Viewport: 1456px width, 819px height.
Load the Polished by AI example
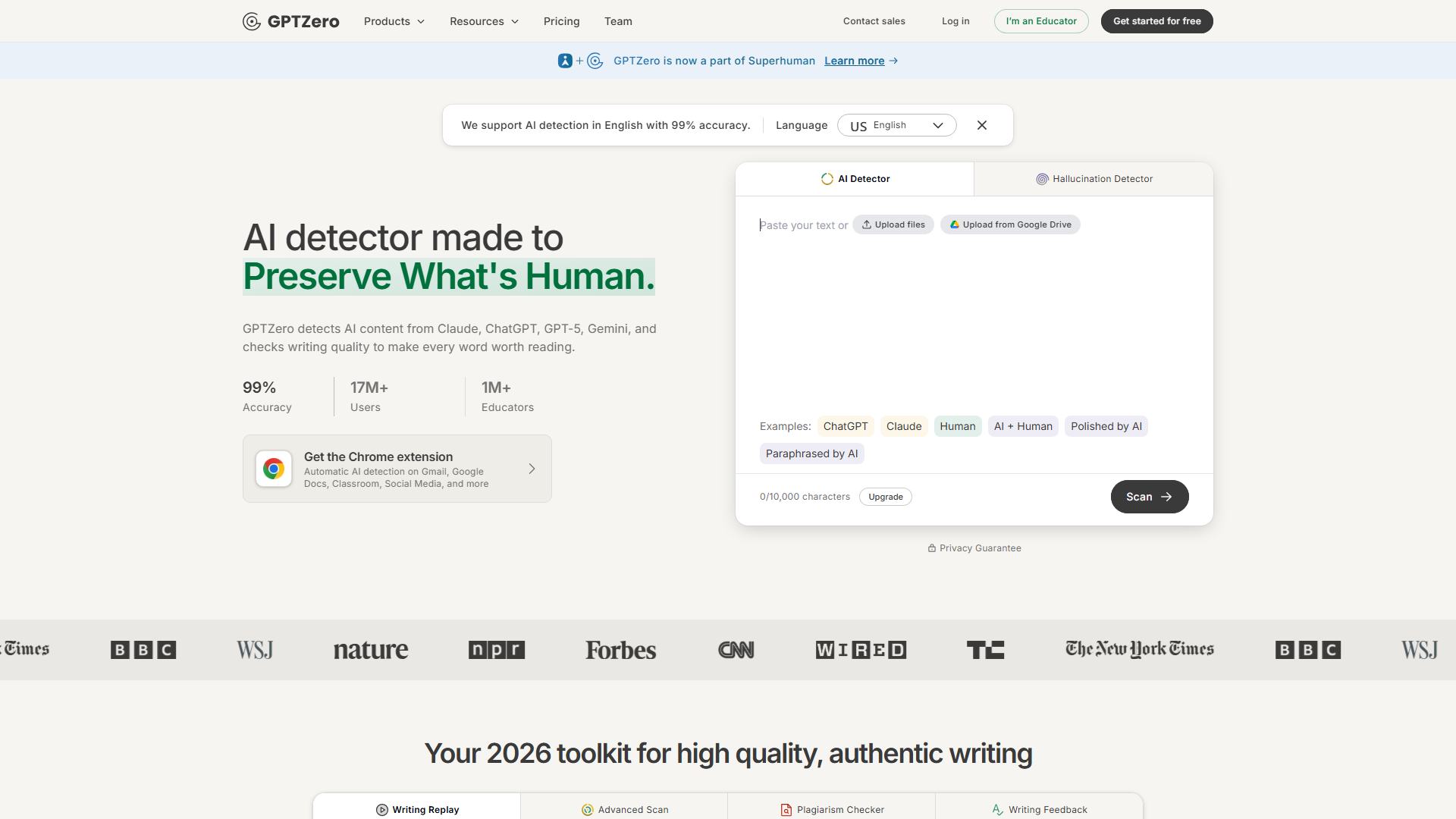point(1106,426)
